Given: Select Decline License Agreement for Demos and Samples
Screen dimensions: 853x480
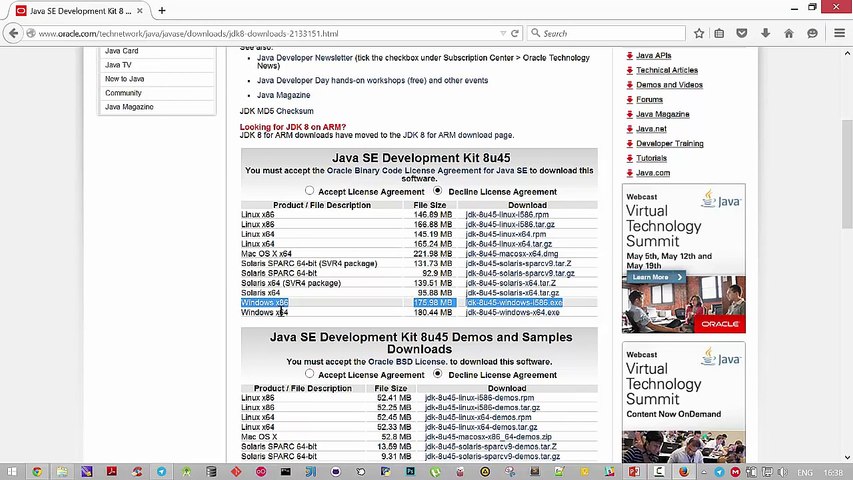Looking at the screenshot, I should coord(437,373).
